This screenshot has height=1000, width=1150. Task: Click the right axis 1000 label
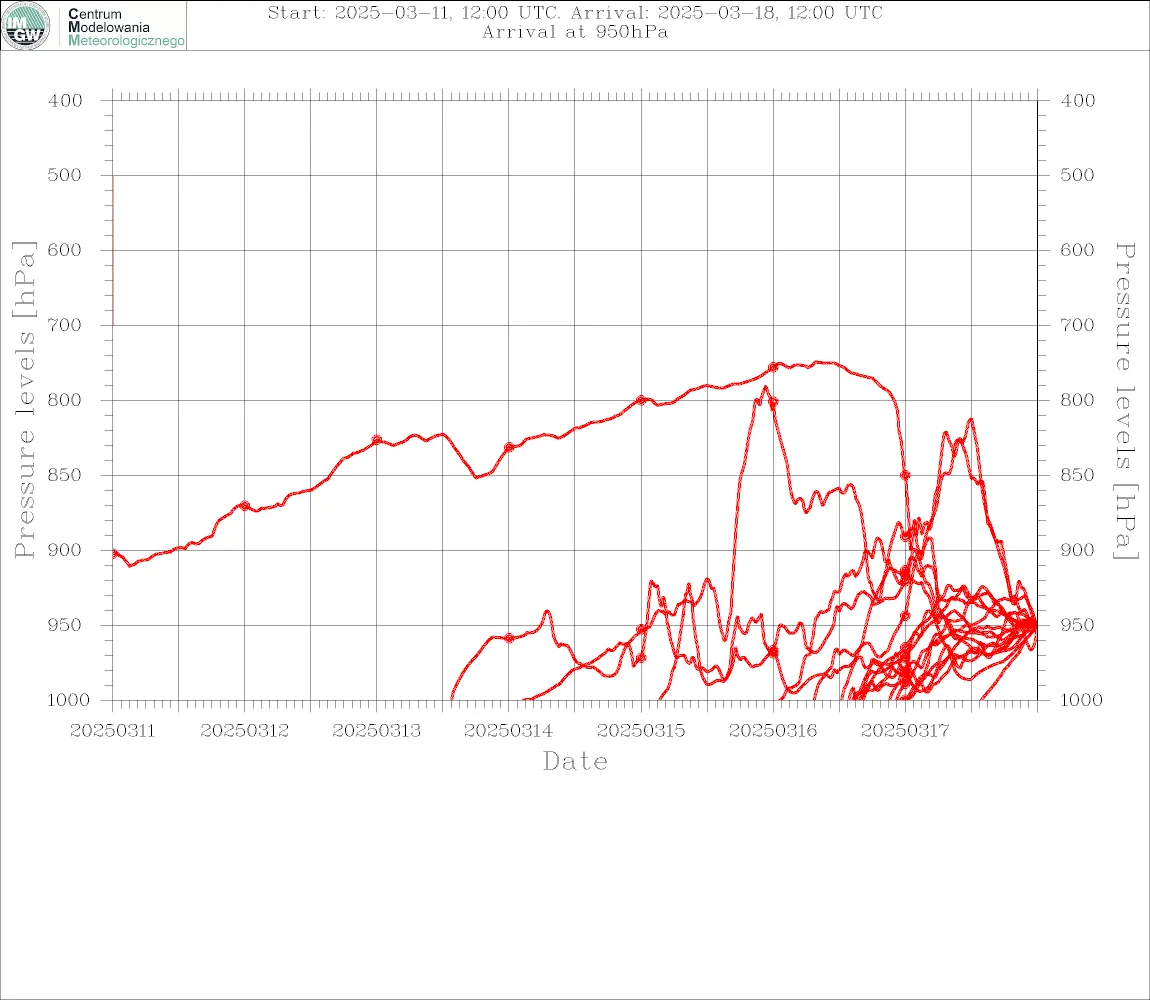[1081, 700]
